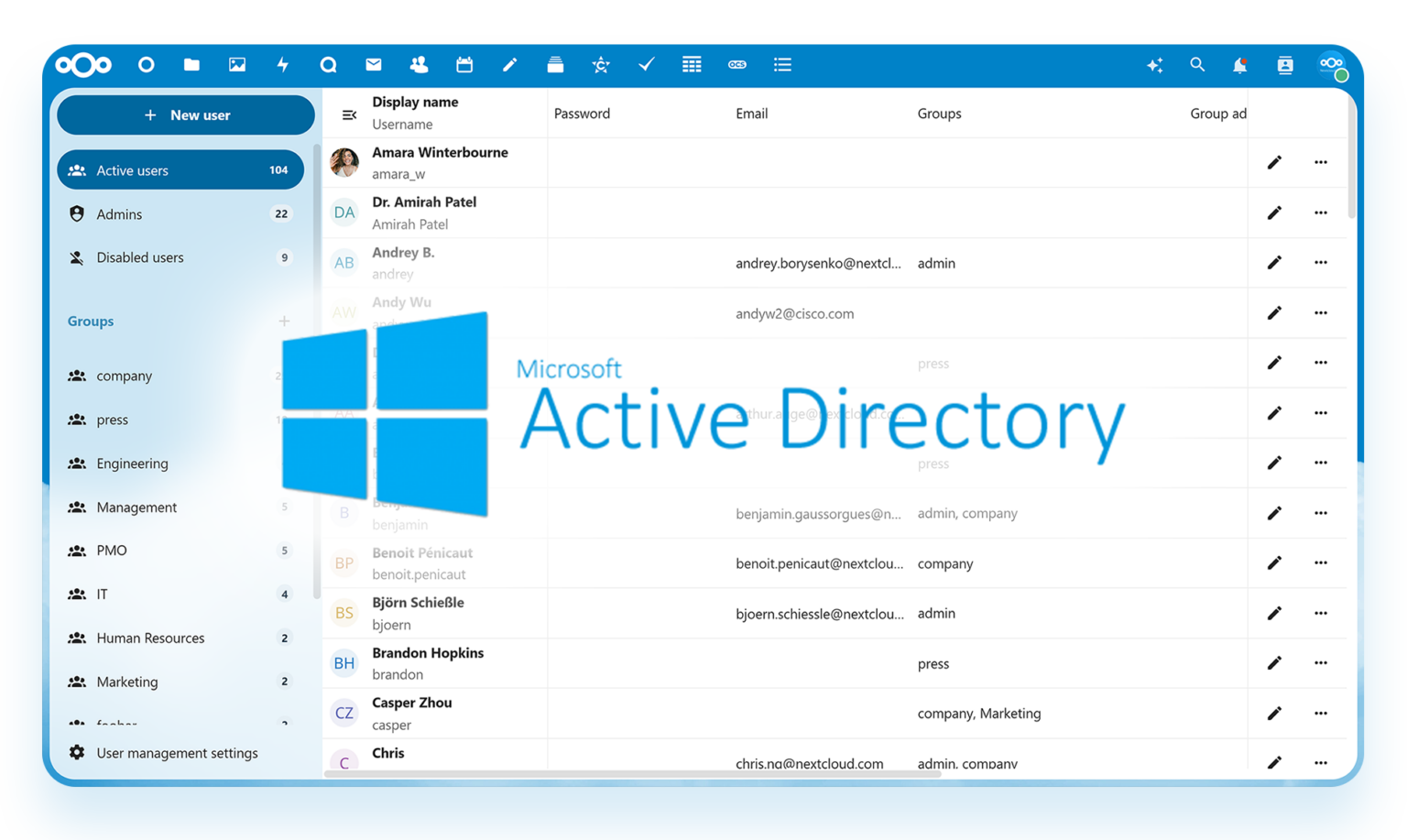Open your account avatar menu
Viewport: 1407px width, 840px height.
[1331, 64]
